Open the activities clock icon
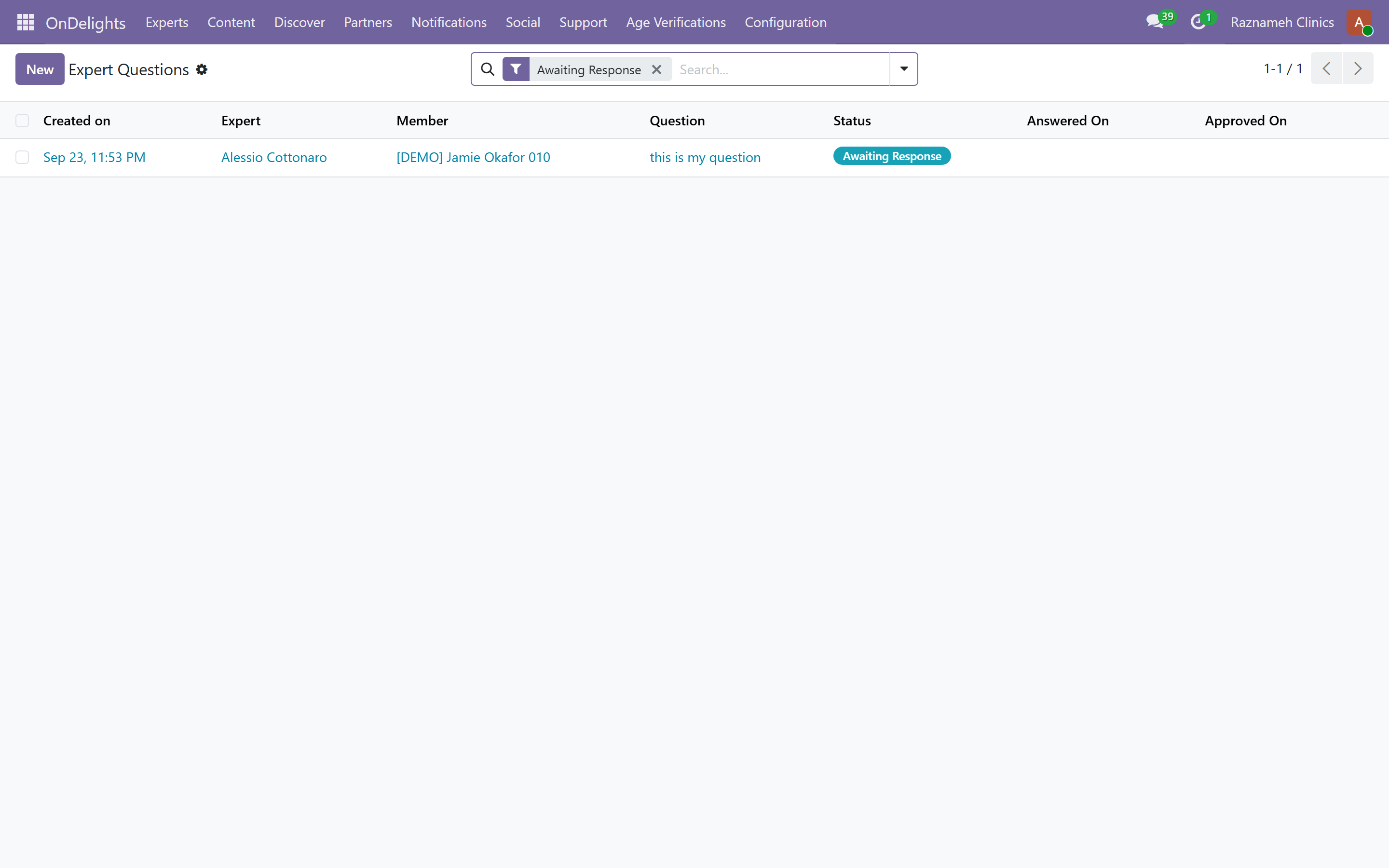Image resolution: width=1389 pixels, height=868 pixels. (1202, 21)
